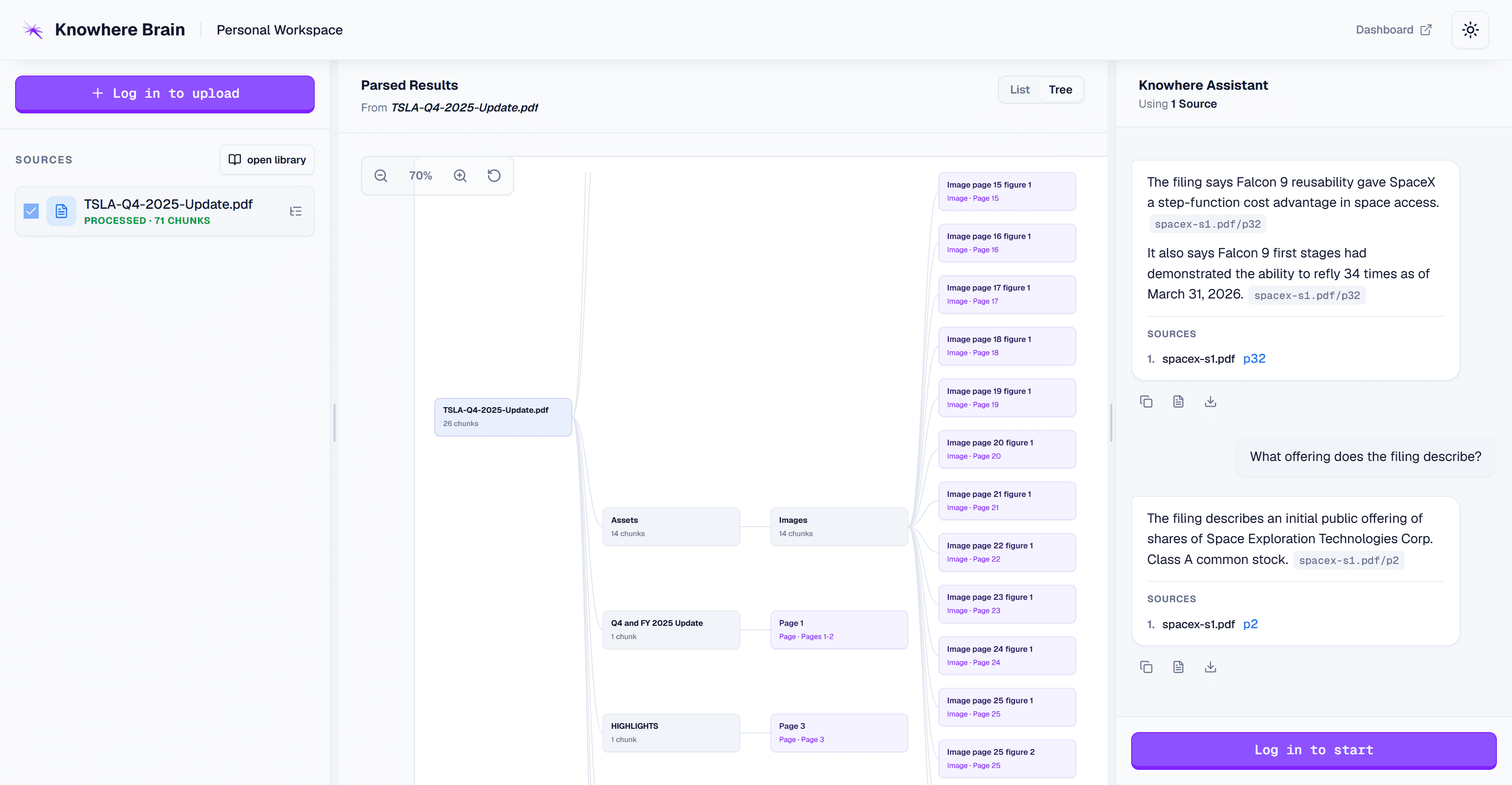
Task: Toggle the light/dark theme sun icon
Action: 1470,30
